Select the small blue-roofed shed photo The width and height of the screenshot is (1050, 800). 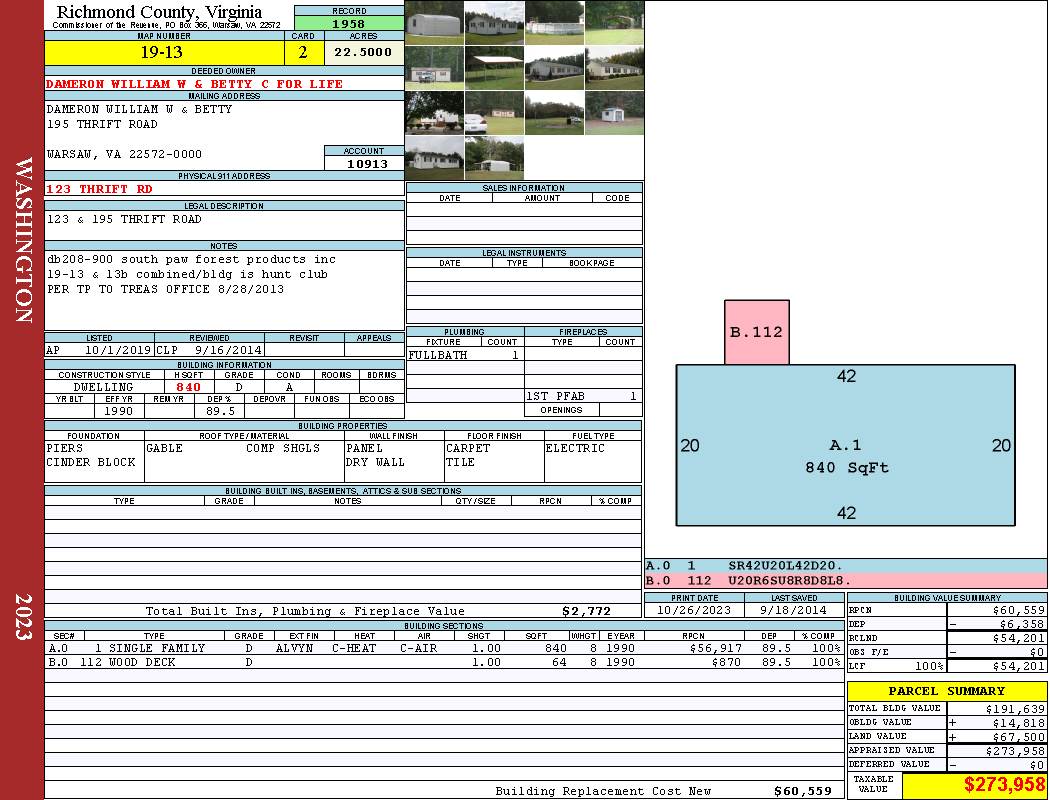point(613,112)
